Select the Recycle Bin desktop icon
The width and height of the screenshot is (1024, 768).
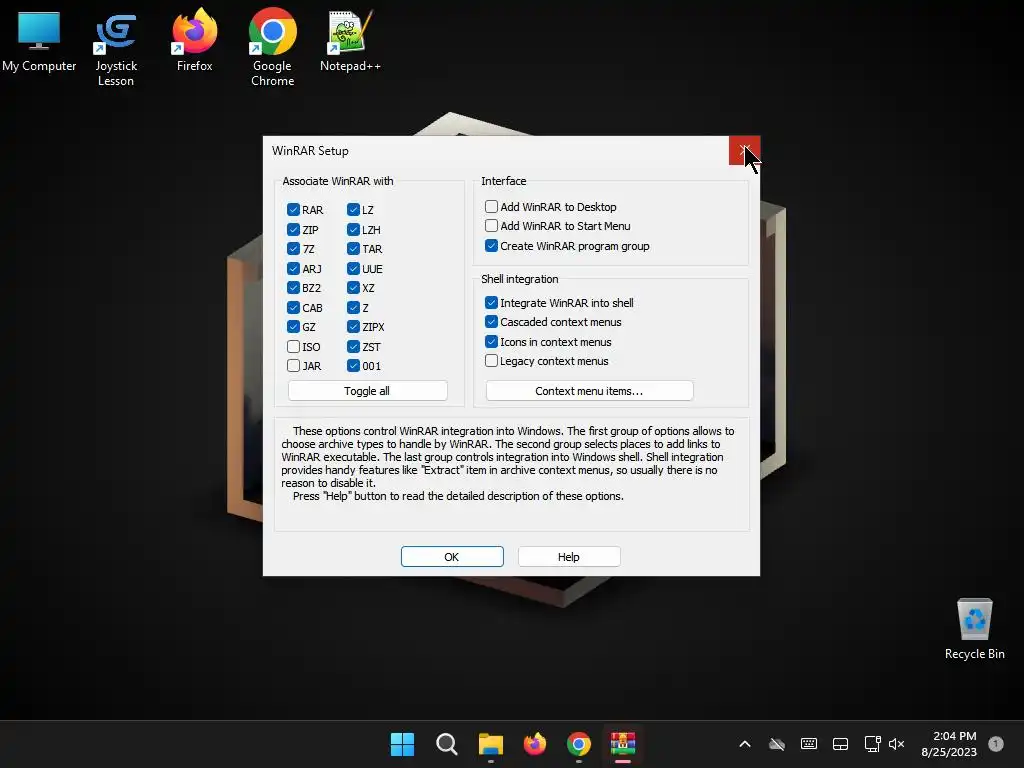click(974, 629)
